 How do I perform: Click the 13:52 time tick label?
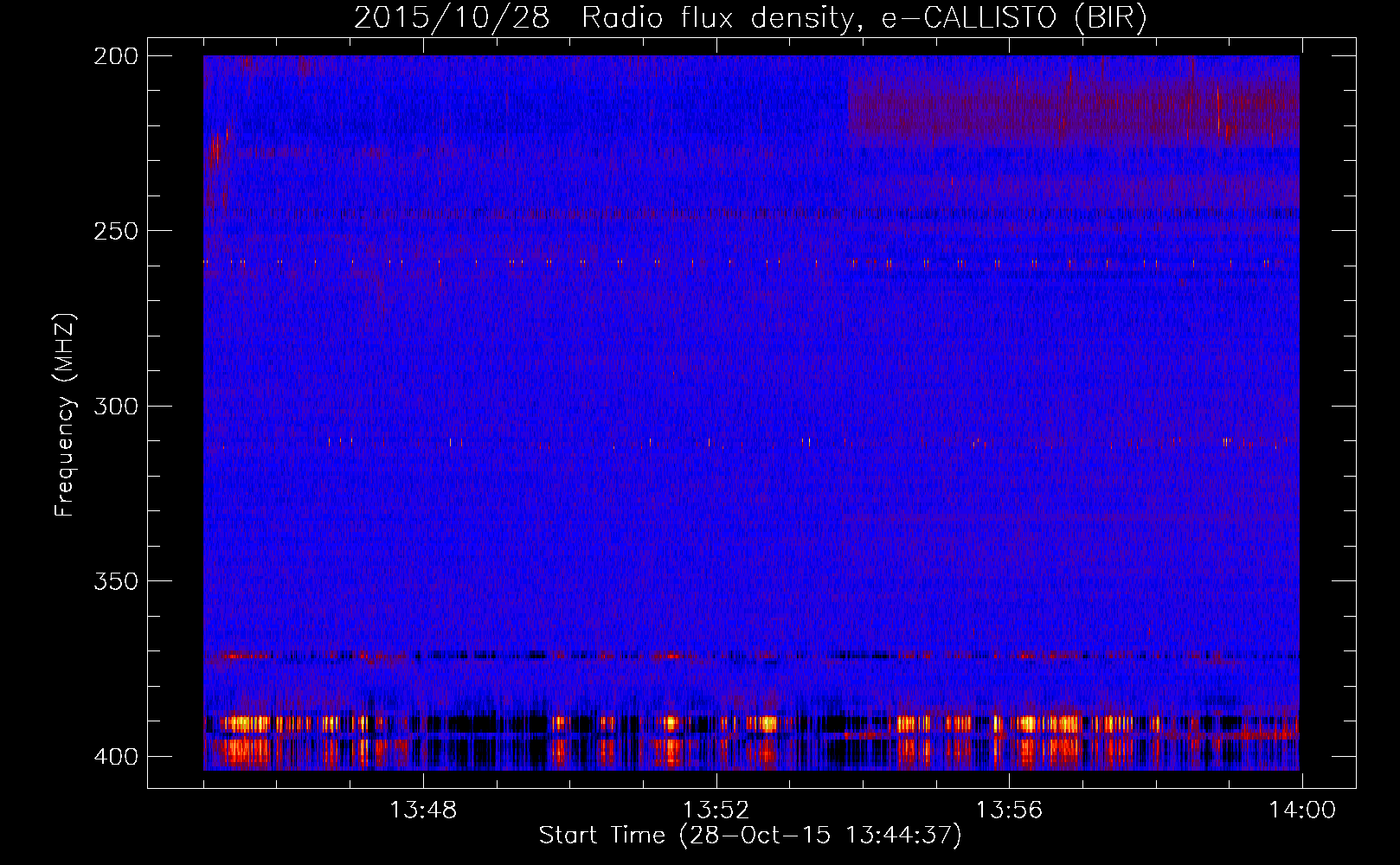pyautogui.click(x=716, y=811)
